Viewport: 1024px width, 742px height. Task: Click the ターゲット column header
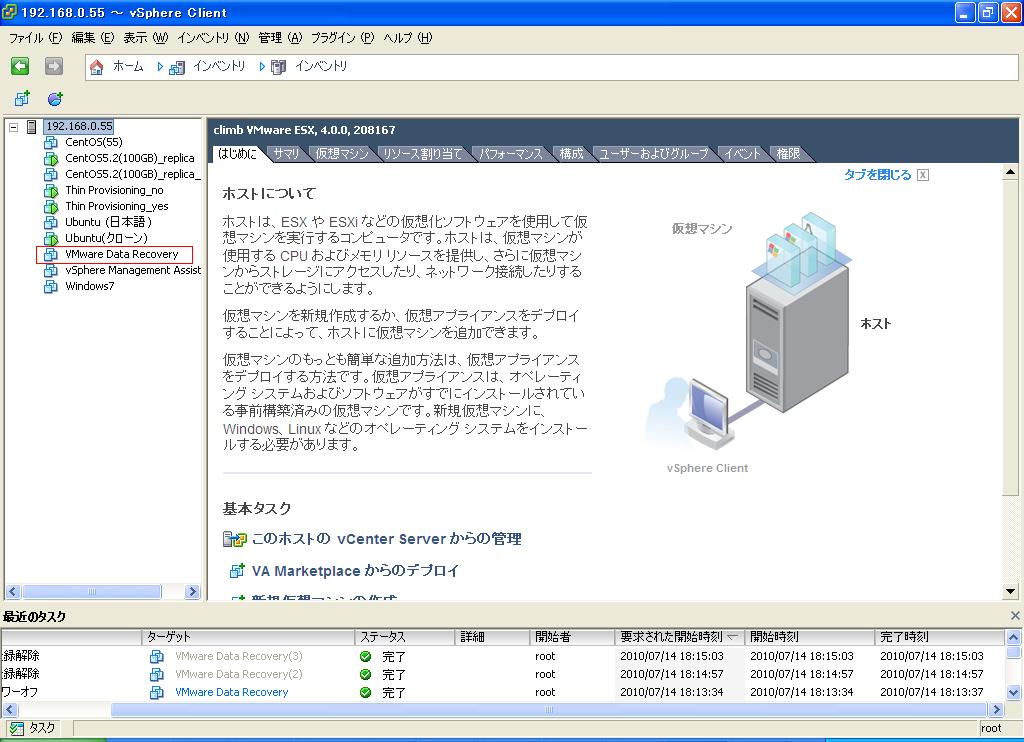pyautogui.click(x=248, y=637)
